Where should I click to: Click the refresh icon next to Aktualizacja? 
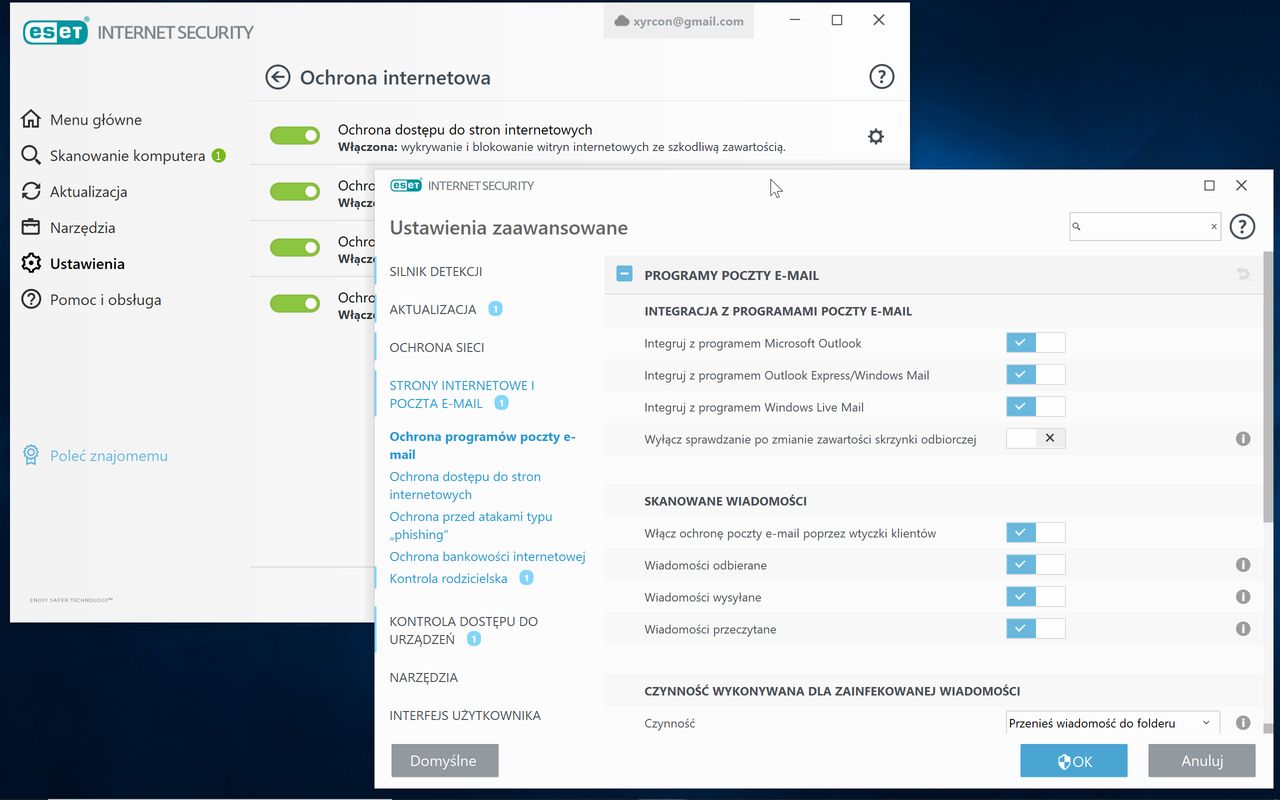coord(31,191)
